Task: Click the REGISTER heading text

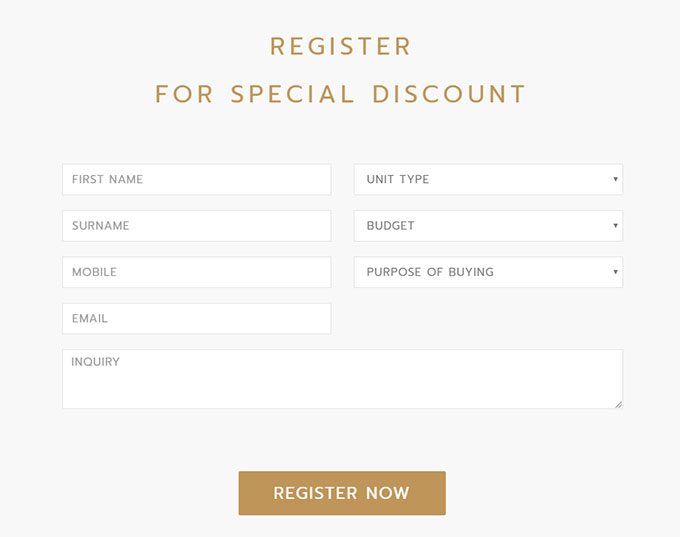Action: [x=341, y=46]
